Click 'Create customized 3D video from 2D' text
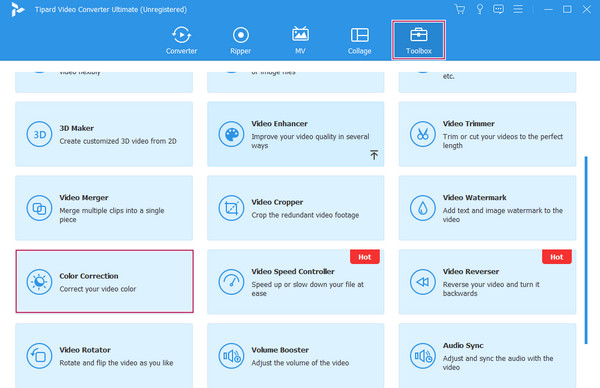The height and width of the screenshot is (388, 600). [118, 141]
